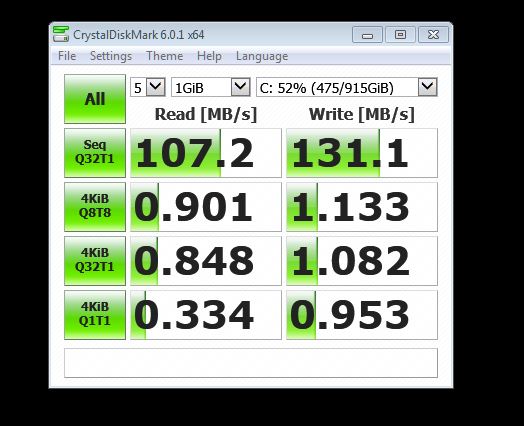The image size is (524, 426).
Task: Start the 4KiB Q1T1 test
Action: point(95,315)
